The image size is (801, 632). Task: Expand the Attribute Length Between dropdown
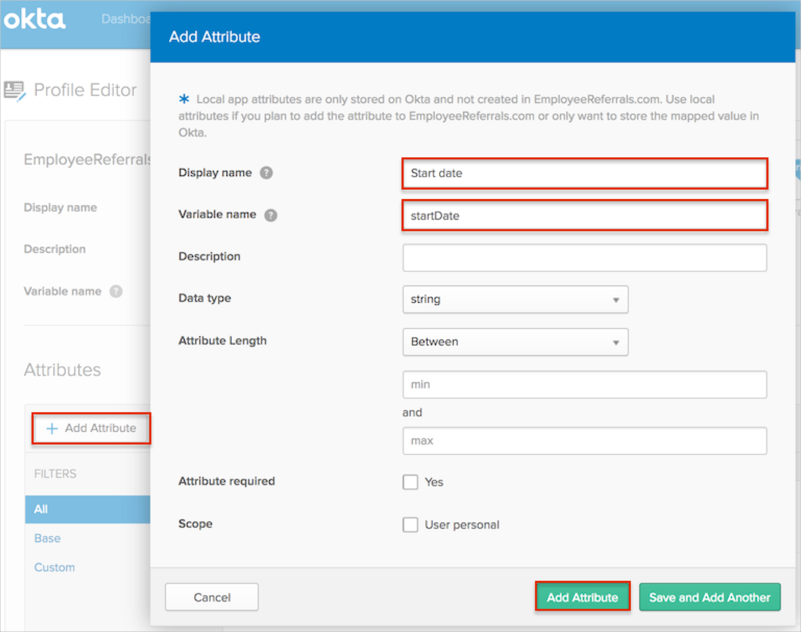click(515, 341)
